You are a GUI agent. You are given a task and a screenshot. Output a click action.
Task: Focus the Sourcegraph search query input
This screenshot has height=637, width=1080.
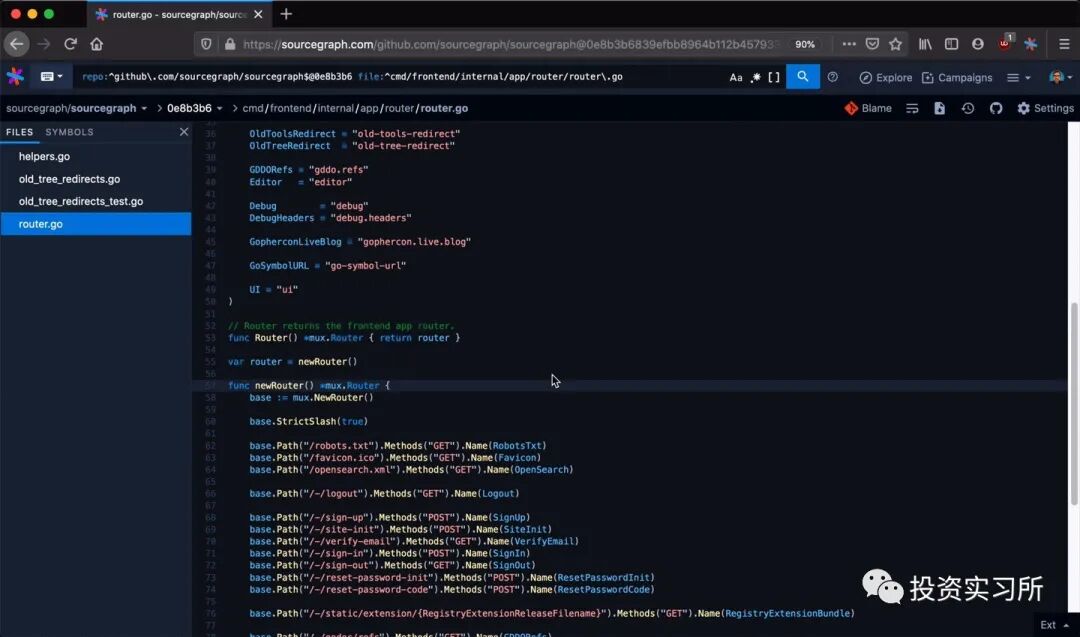click(x=399, y=77)
